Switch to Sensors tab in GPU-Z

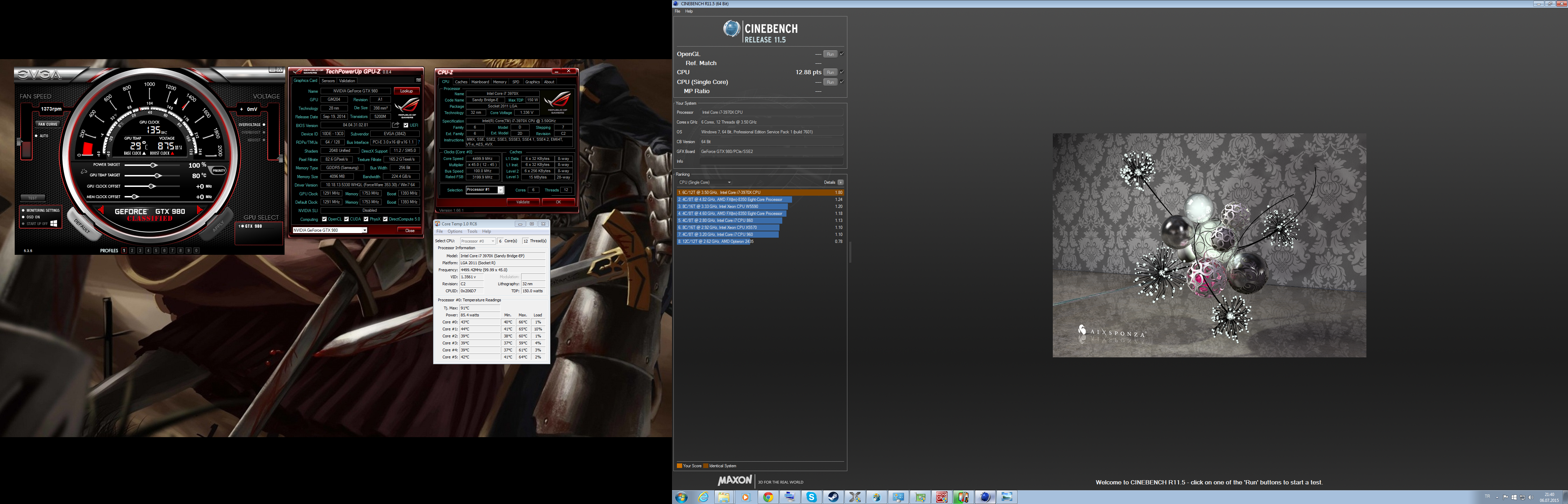pos(328,81)
